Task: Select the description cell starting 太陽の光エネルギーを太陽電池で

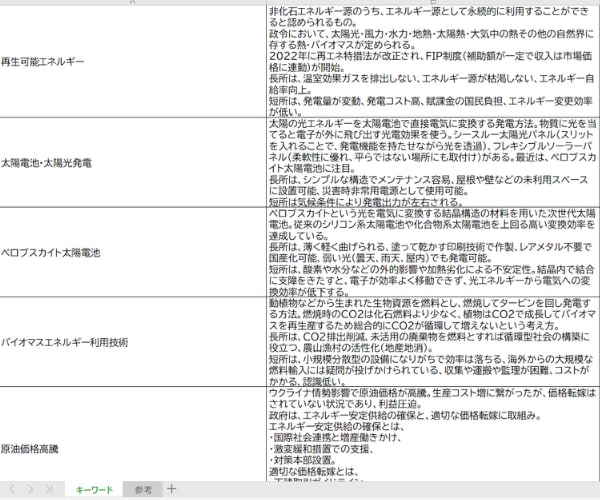Action: pos(432,163)
